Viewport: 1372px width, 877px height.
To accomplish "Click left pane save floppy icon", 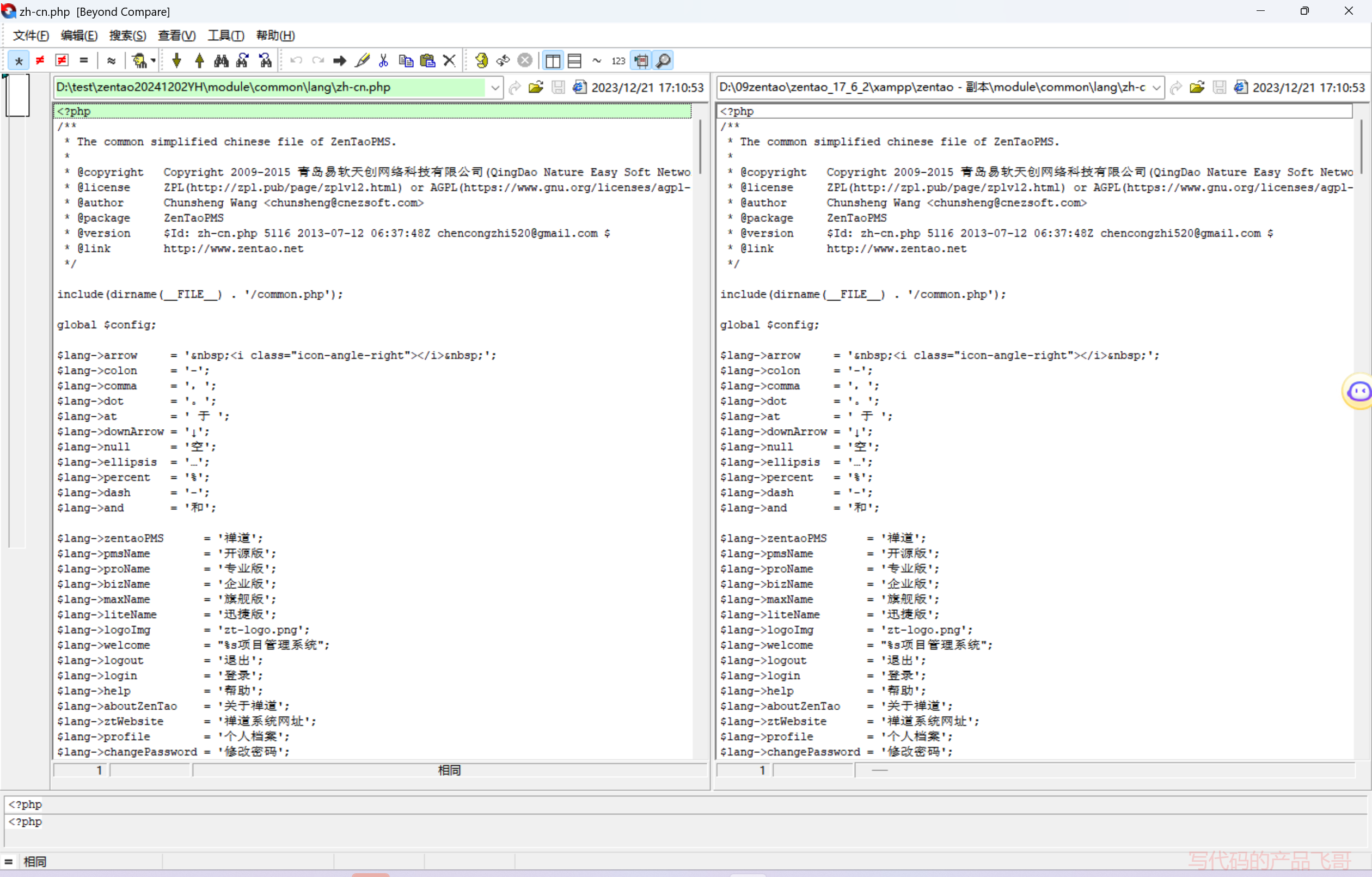I will tap(559, 88).
